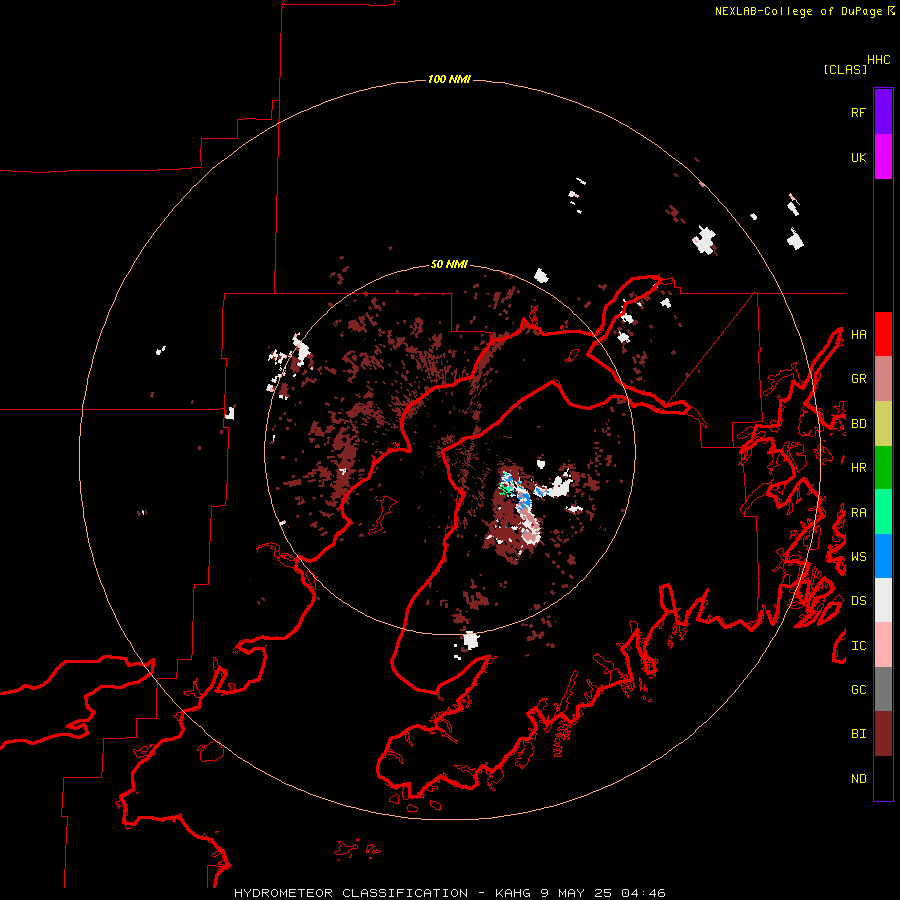Click the ND black legend swatch
The width and height of the screenshot is (900, 900).
(x=883, y=778)
